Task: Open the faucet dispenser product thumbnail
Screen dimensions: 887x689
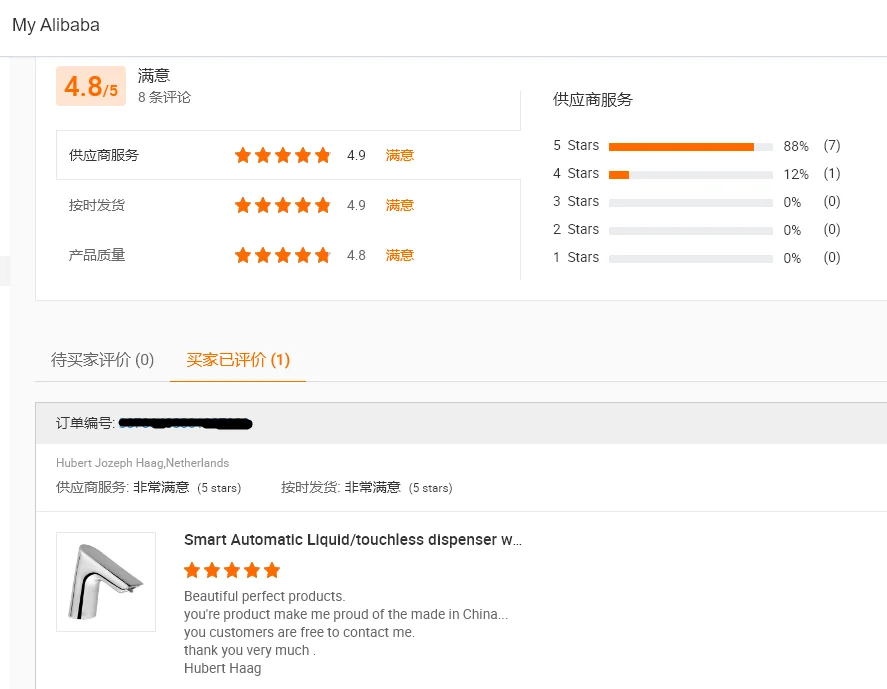Action: (106, 582)
